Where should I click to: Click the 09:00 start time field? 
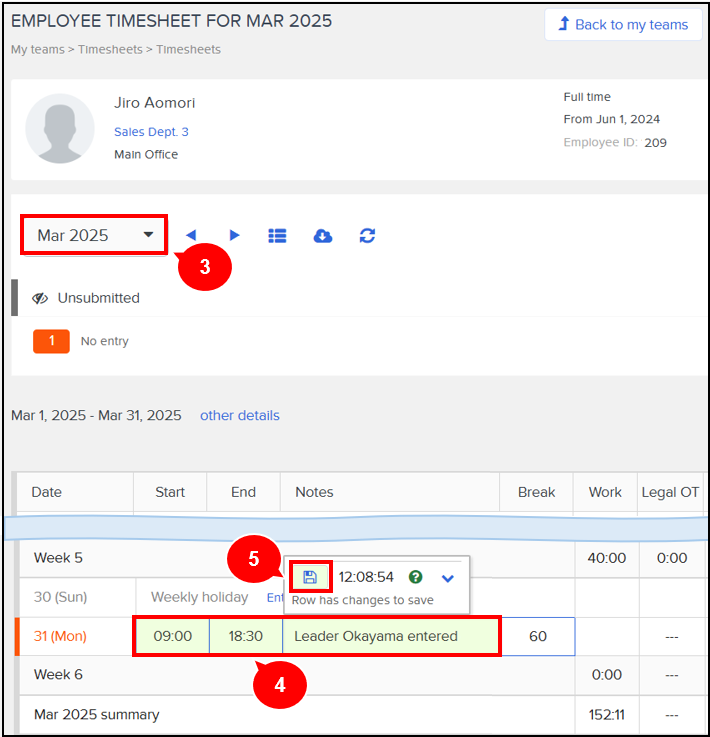coord(172,636)
